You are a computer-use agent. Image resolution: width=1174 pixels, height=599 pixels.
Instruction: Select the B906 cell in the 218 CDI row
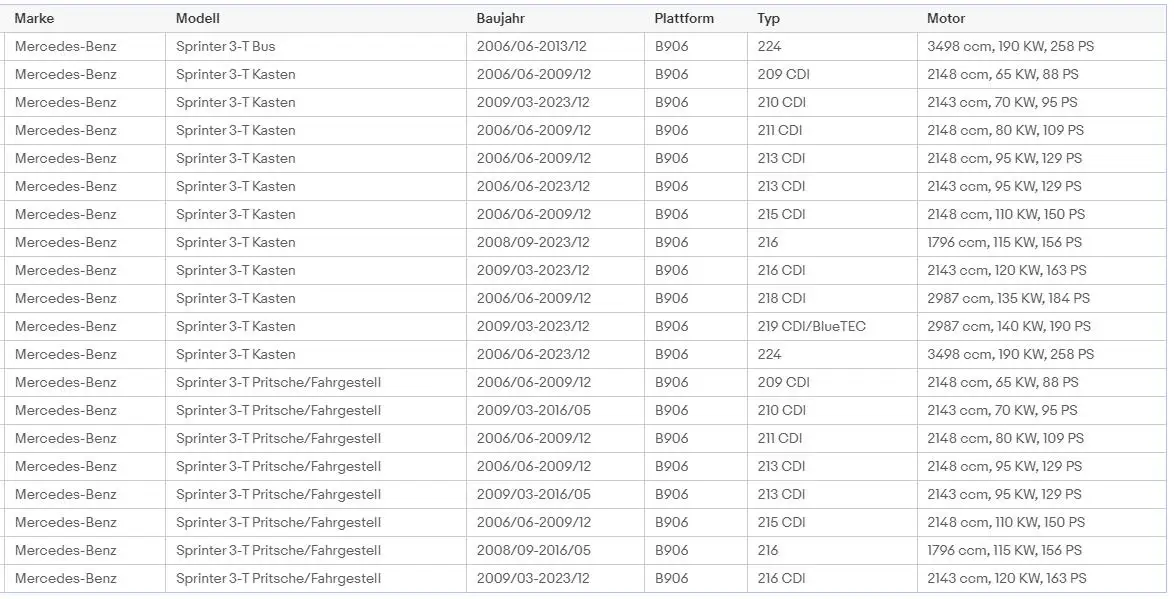(671, 298)
